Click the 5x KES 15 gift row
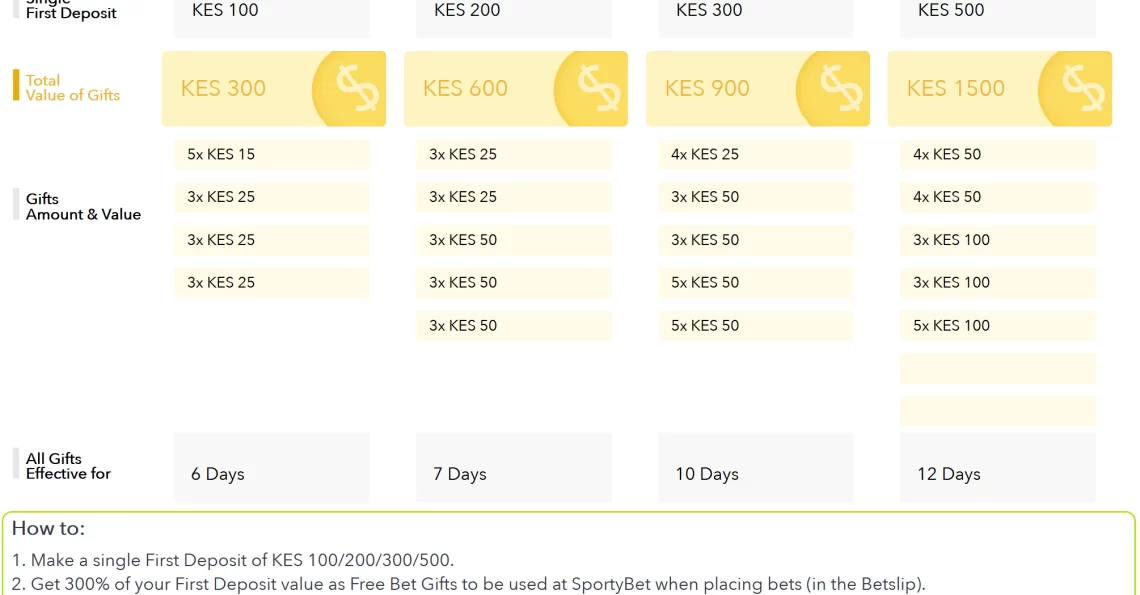The width and height of the screenshot is (1140, 595). point(272,154)
